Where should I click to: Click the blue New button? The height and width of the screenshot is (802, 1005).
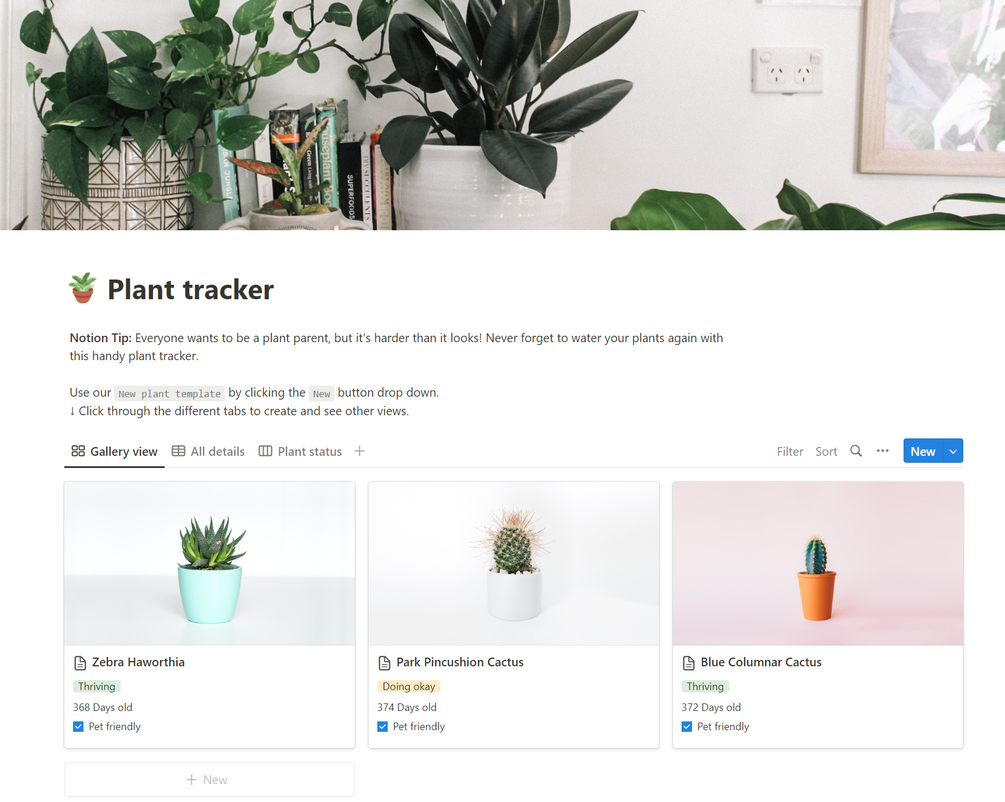923,451
